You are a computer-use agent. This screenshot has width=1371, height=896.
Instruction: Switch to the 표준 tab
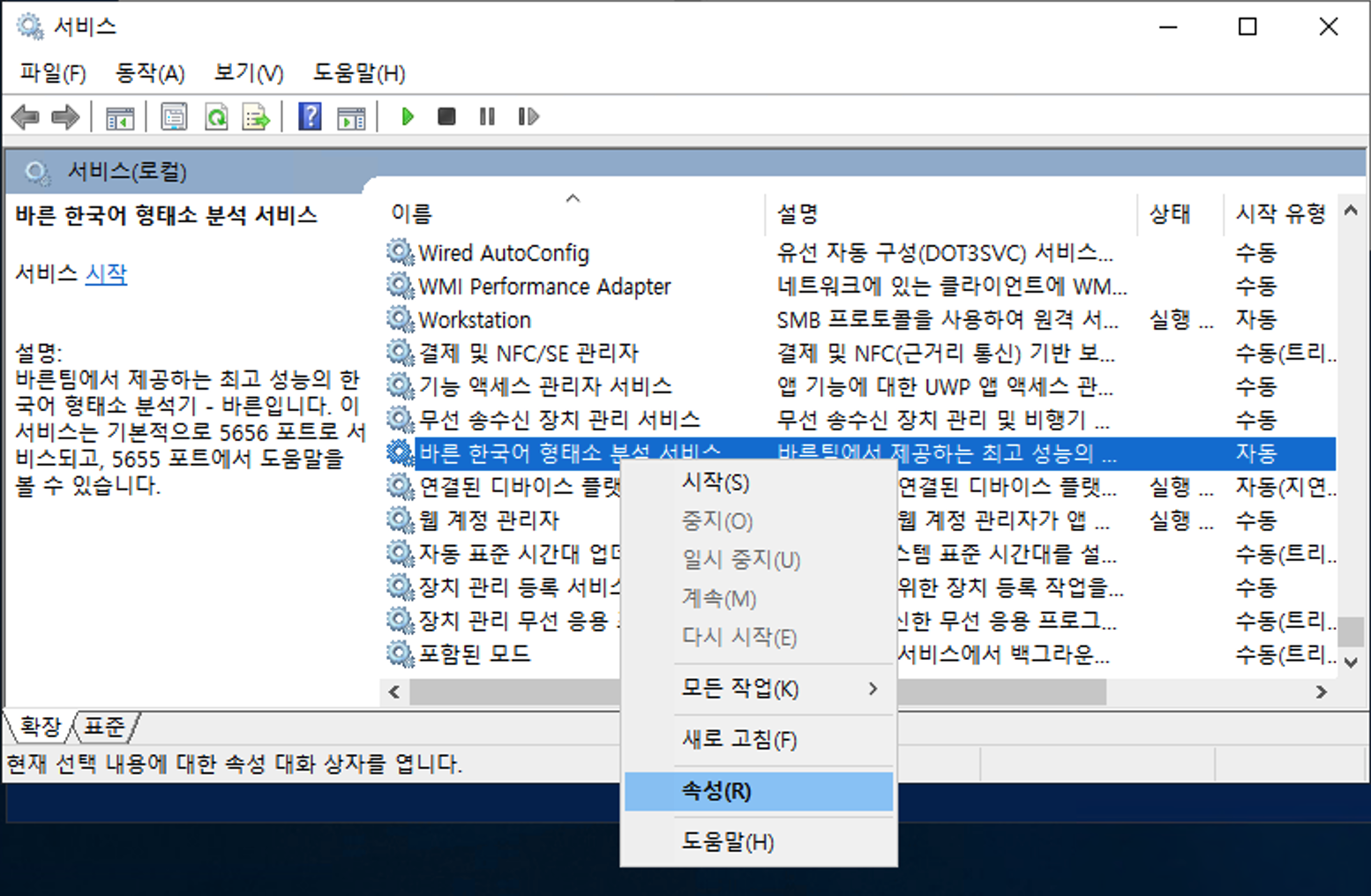(x=104, y=727)
